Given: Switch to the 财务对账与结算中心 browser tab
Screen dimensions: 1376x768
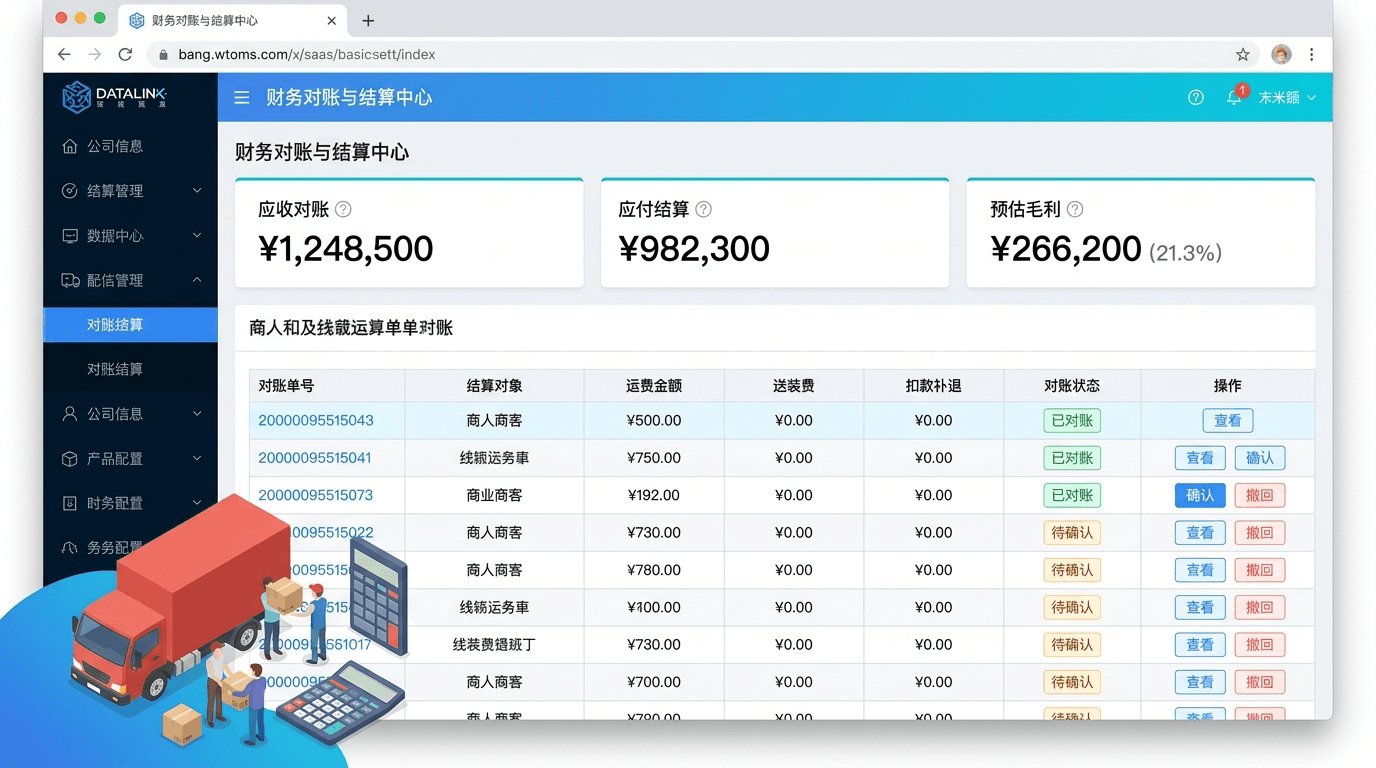Looking at the screenshot, I should tap(232, 20).
